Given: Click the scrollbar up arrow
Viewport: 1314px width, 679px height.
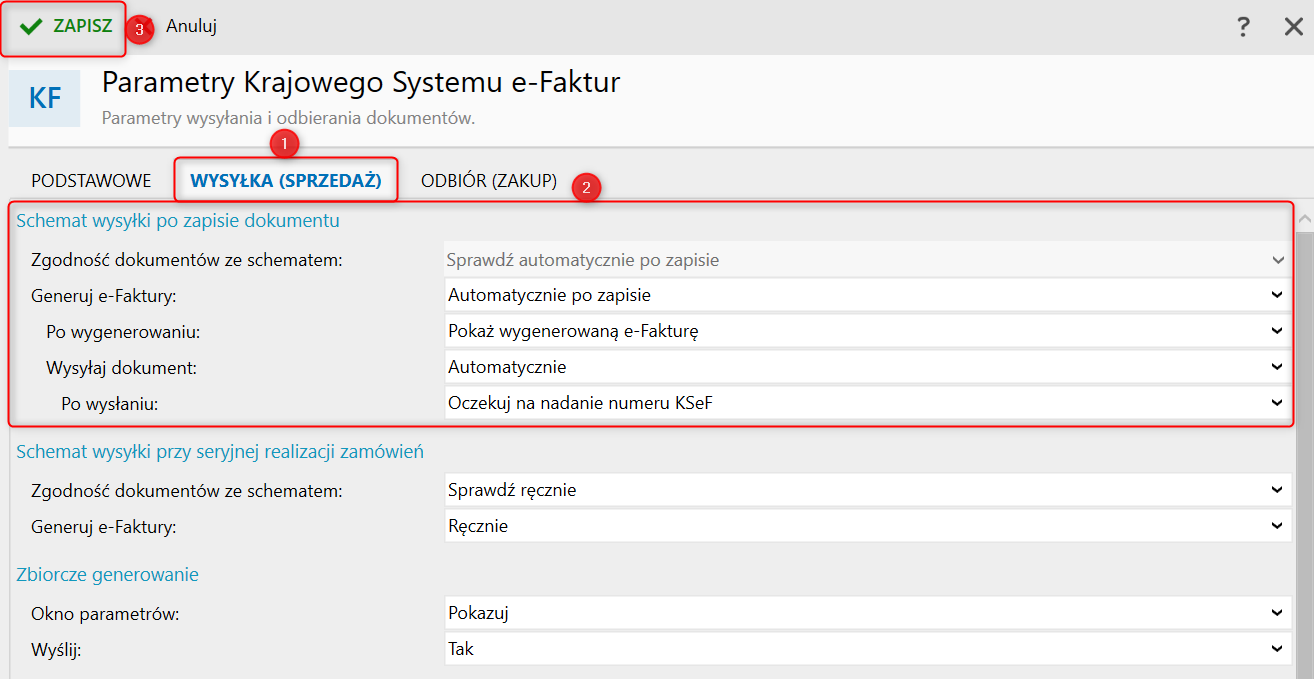Looking at the screenshot, I should [x=1304, y=218].
